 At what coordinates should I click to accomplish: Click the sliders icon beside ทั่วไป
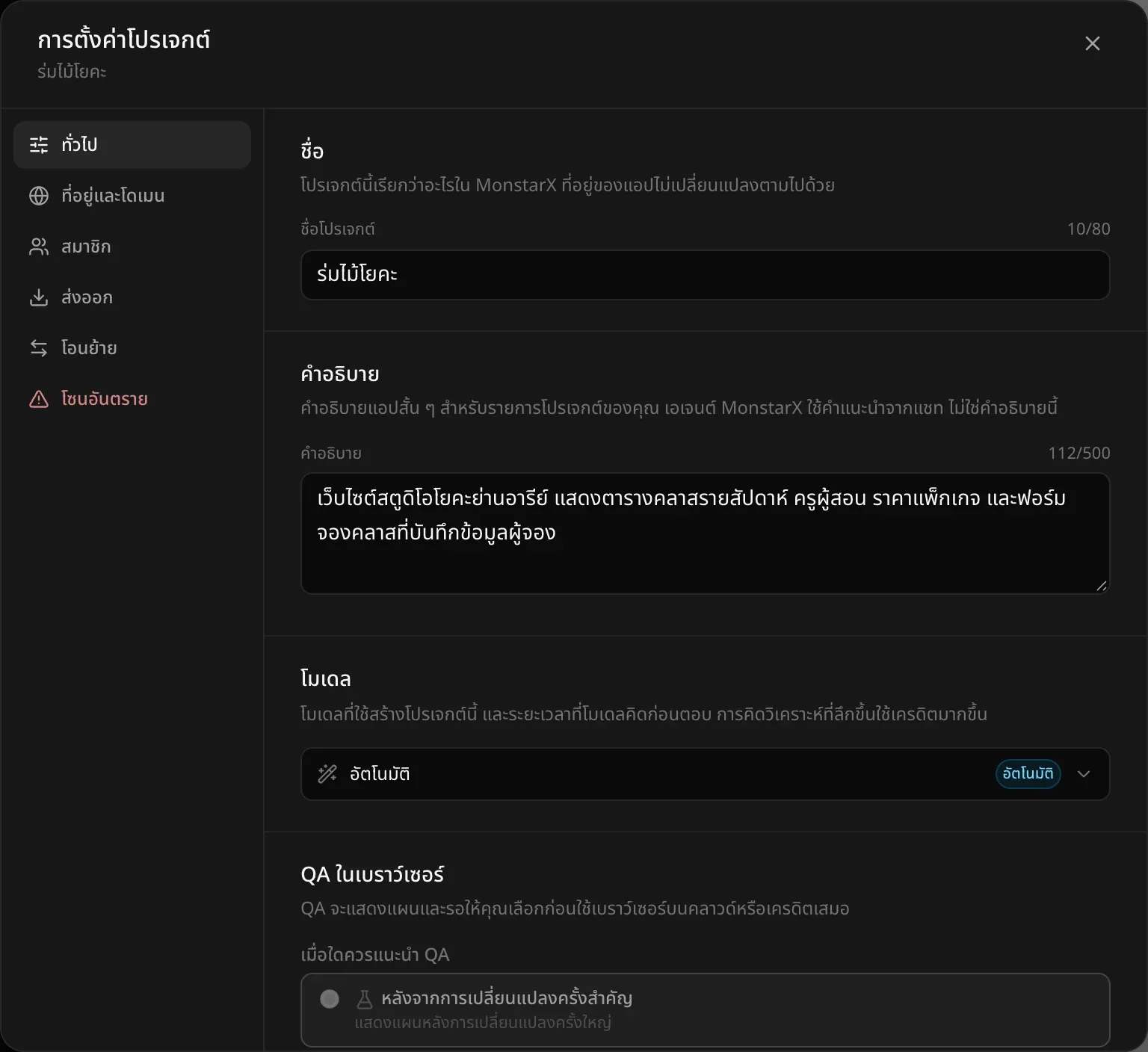click(39, 144)
